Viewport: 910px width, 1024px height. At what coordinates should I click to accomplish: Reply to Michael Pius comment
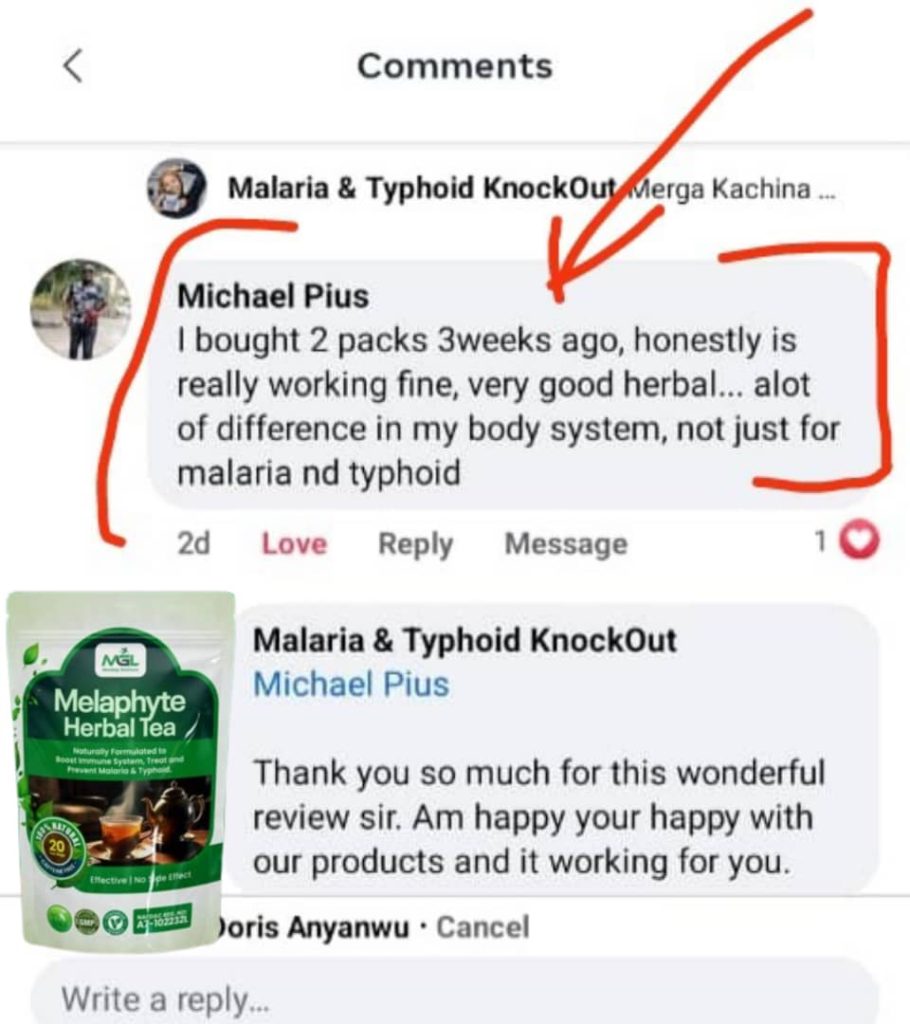click(x=415, y=544)
